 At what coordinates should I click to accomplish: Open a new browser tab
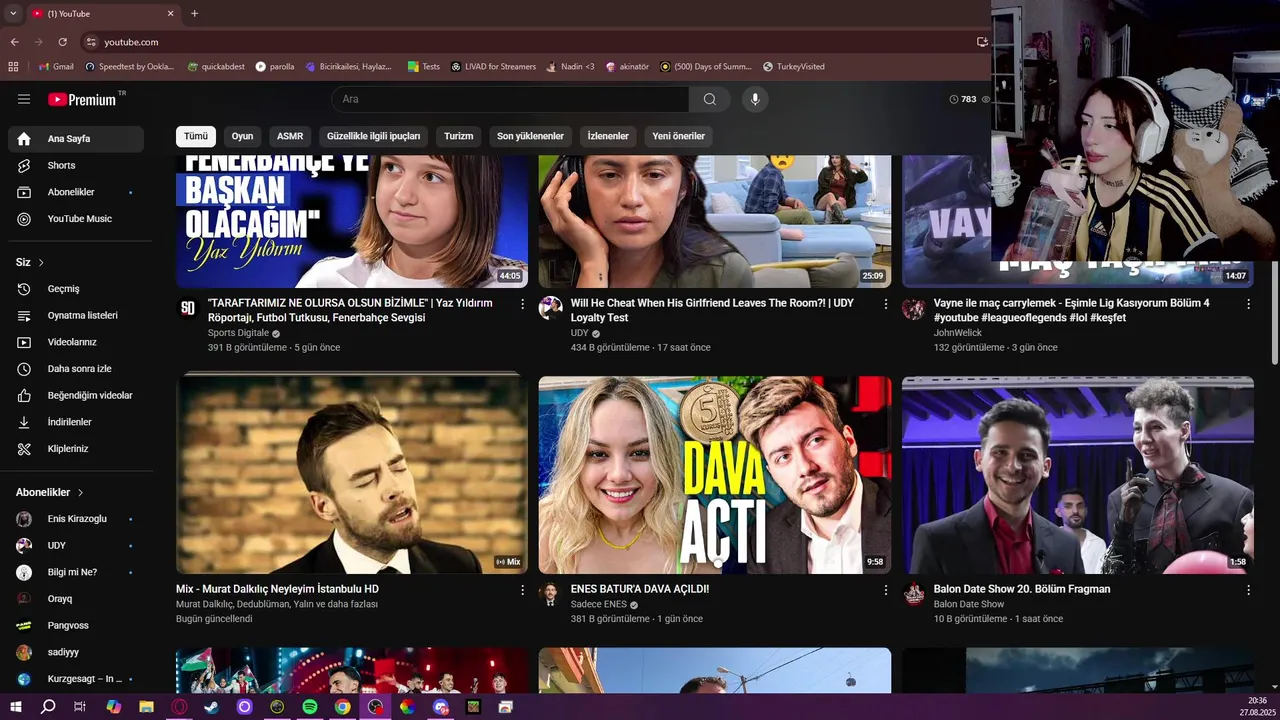point(194,14)
